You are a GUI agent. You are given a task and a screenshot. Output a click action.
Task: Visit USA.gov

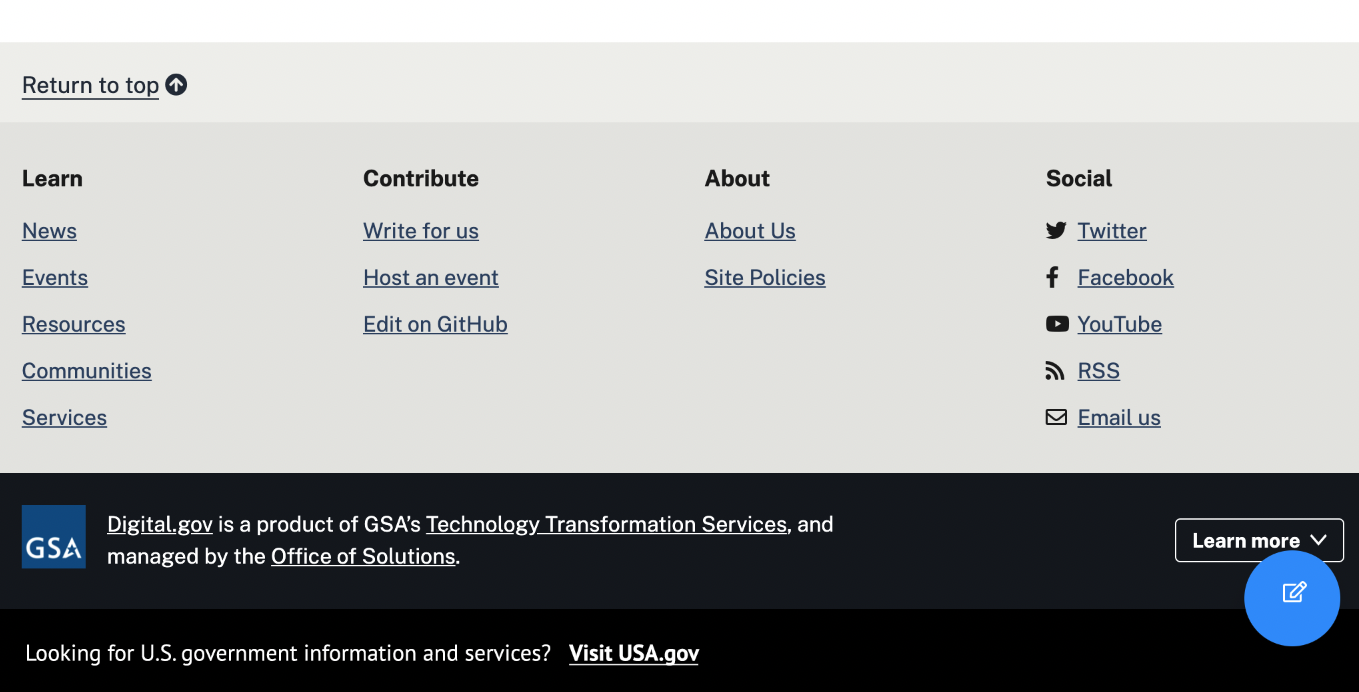point(633,653)
